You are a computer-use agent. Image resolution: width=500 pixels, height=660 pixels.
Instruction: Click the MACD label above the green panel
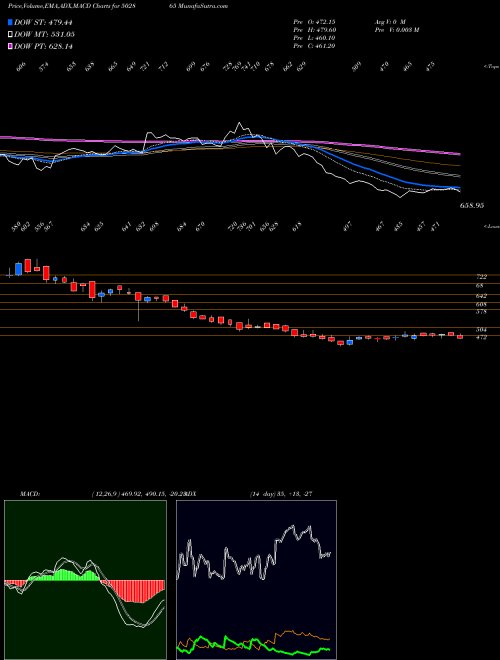pos(29,494)
